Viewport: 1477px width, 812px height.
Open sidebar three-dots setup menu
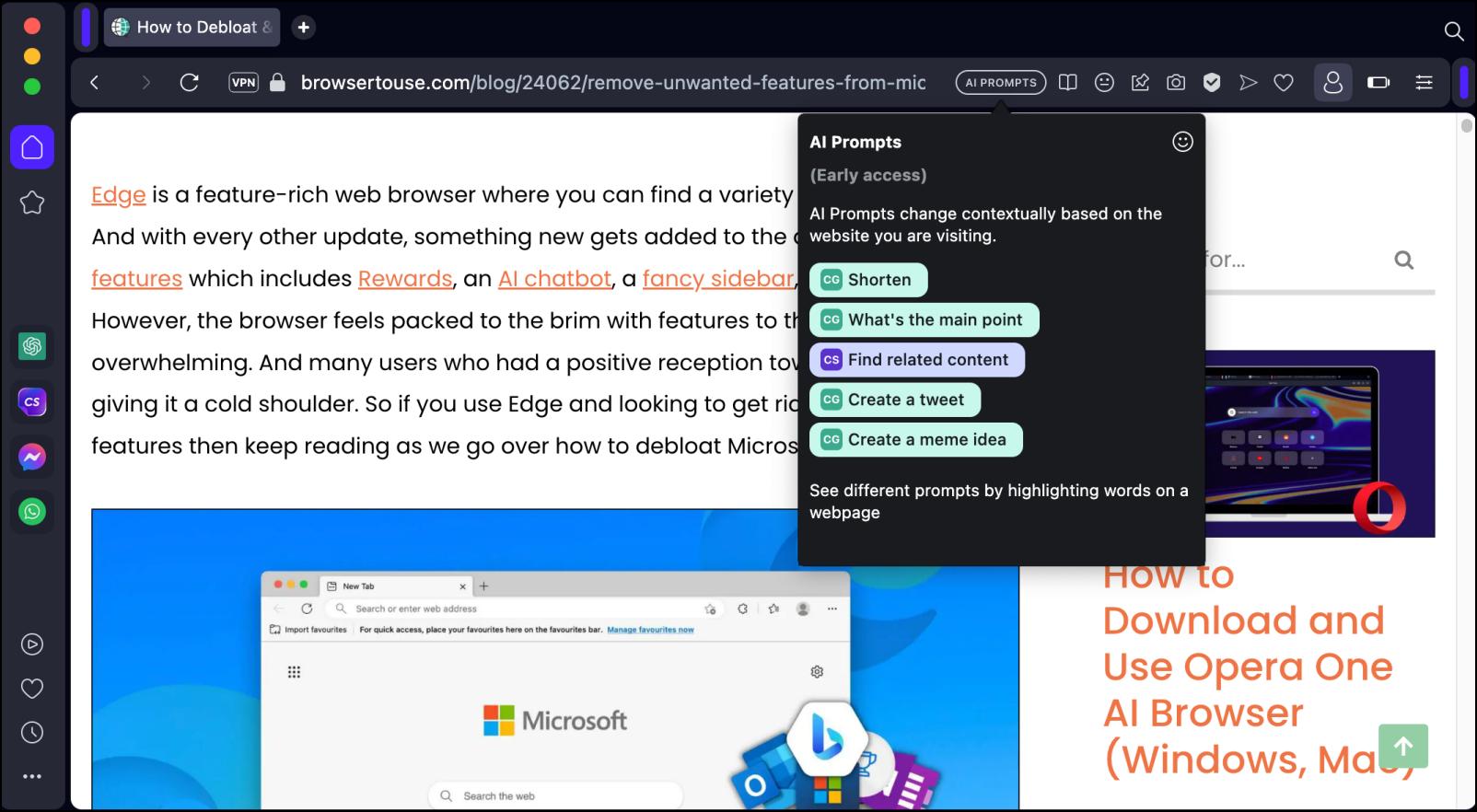click(x=32, y=776)
